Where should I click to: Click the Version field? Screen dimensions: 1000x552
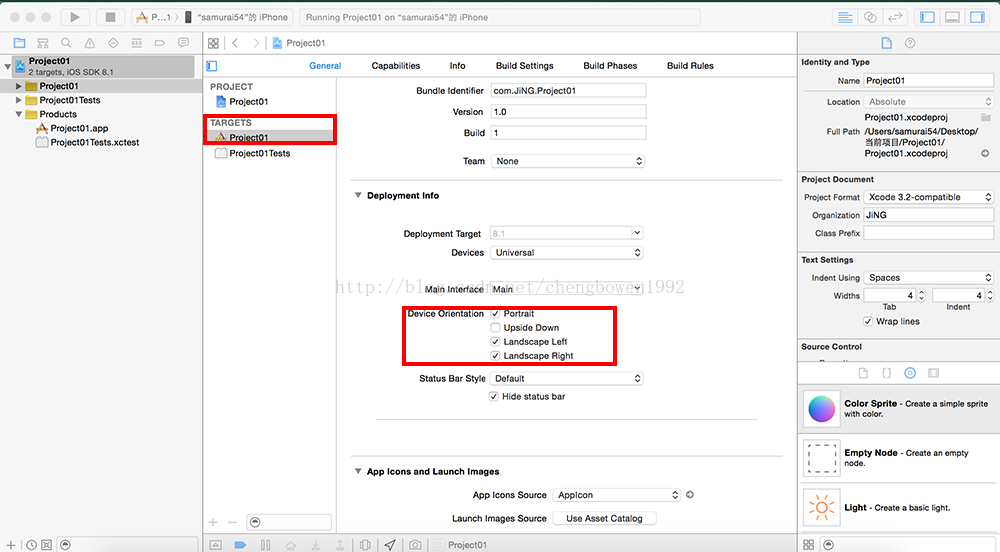click(x=568, y=112)
